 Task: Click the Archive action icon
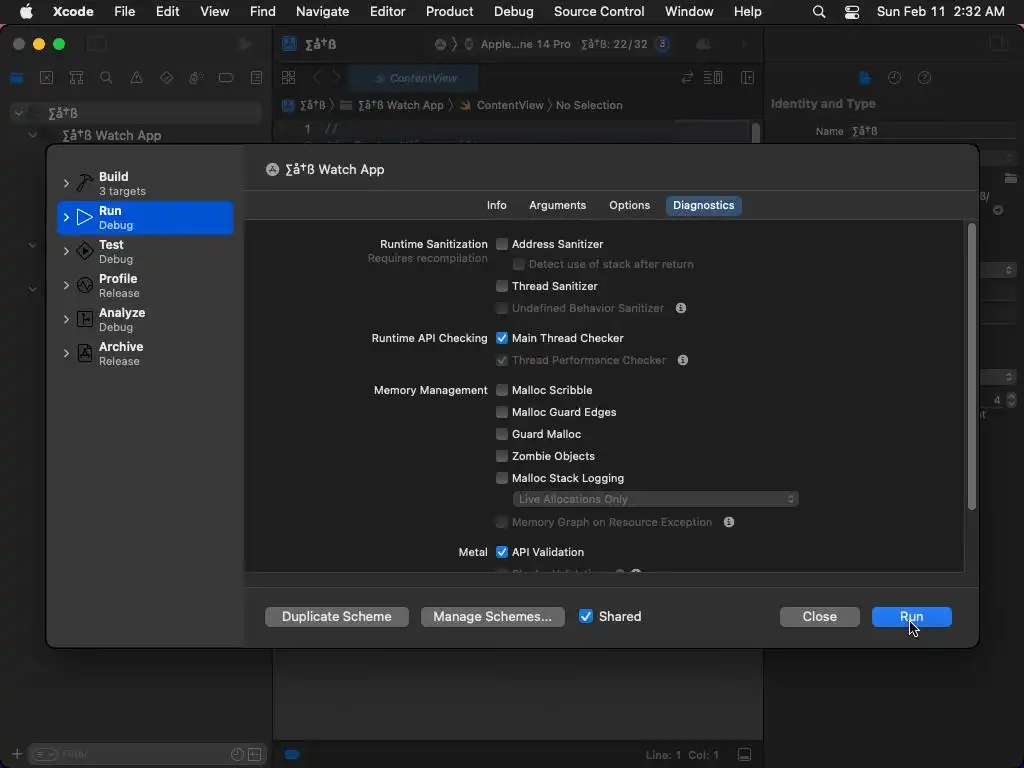point(85,353)
